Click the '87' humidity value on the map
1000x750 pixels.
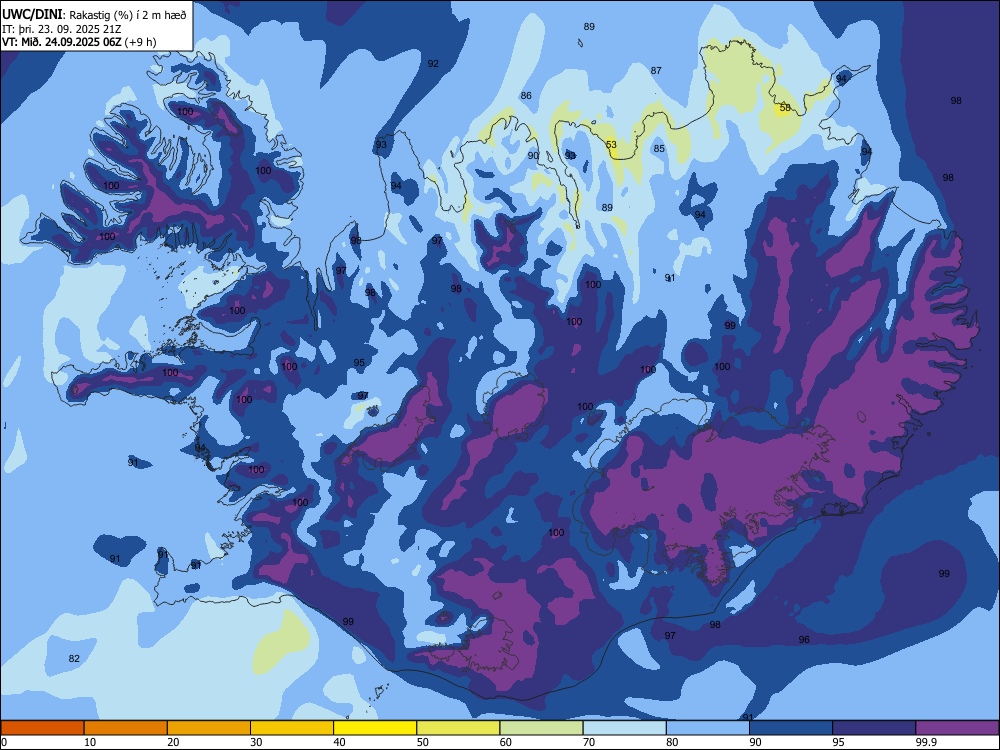pos(656,71)
